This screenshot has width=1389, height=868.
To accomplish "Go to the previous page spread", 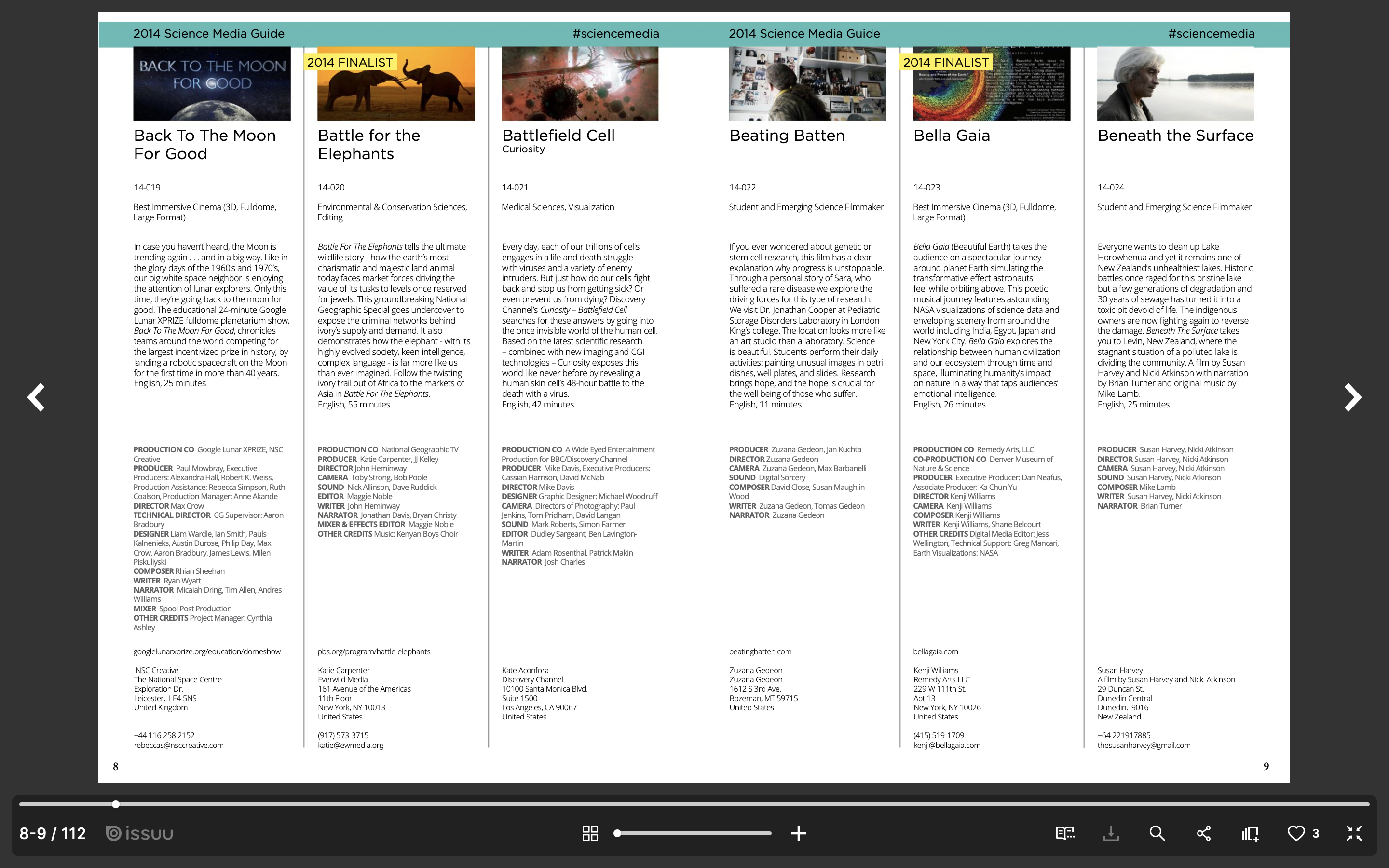I will pyautogui.click(x=36, y=397).
